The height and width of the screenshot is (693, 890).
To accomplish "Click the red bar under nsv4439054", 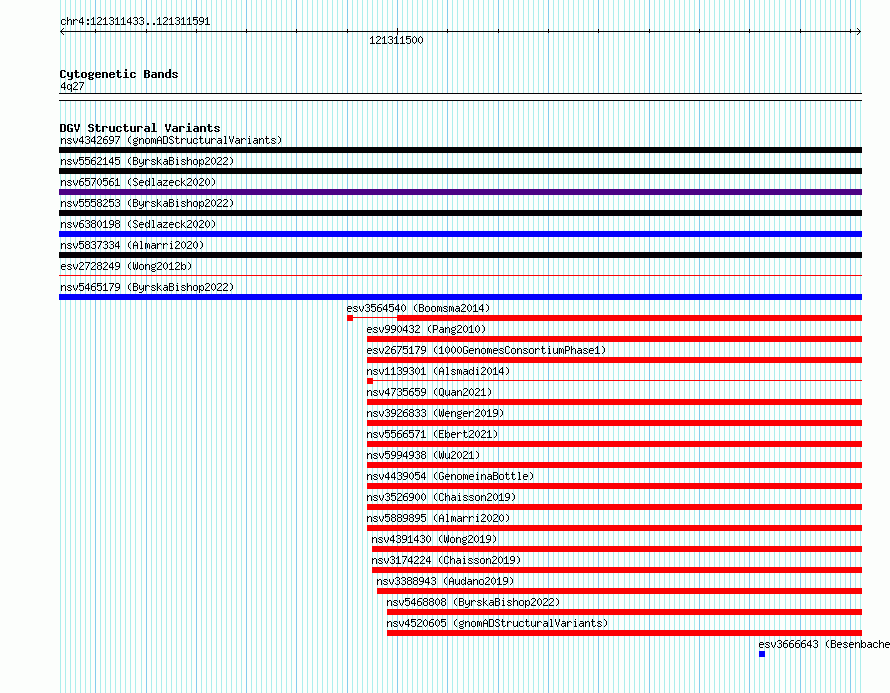I will pyautogui.click(x=614, y=486).
